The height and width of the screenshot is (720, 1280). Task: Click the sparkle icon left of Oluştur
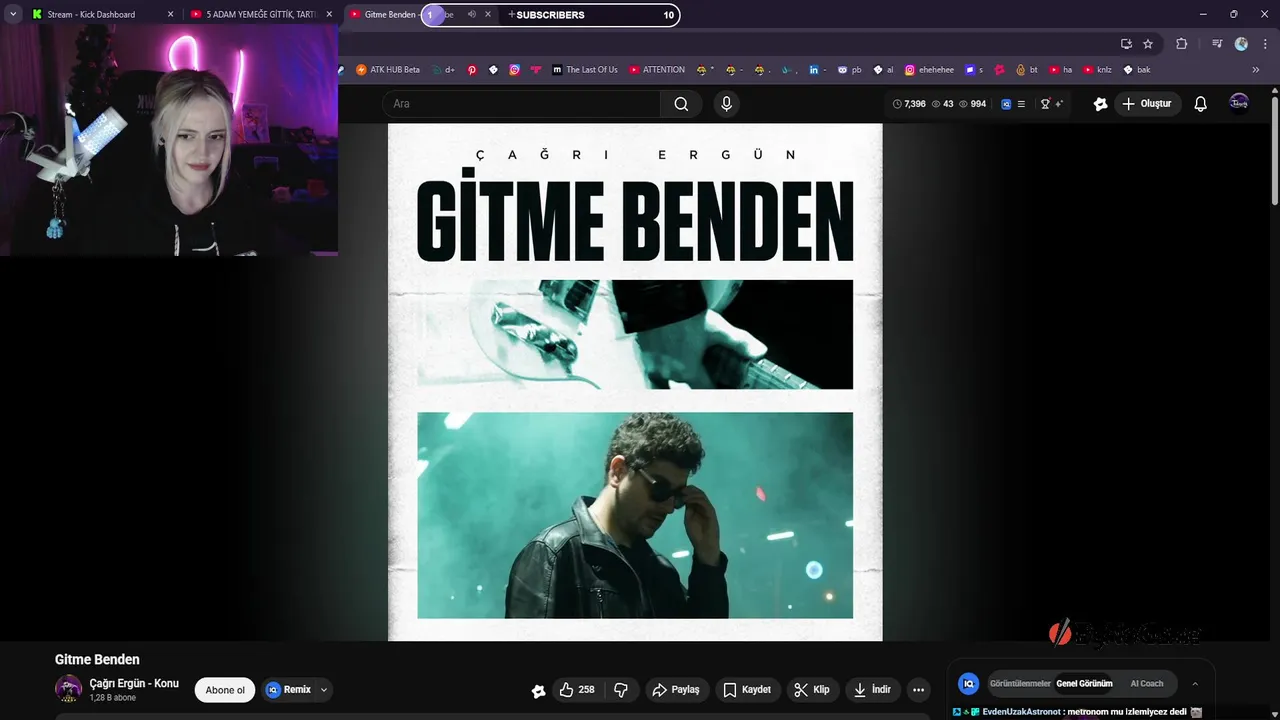pos(1100,104)
